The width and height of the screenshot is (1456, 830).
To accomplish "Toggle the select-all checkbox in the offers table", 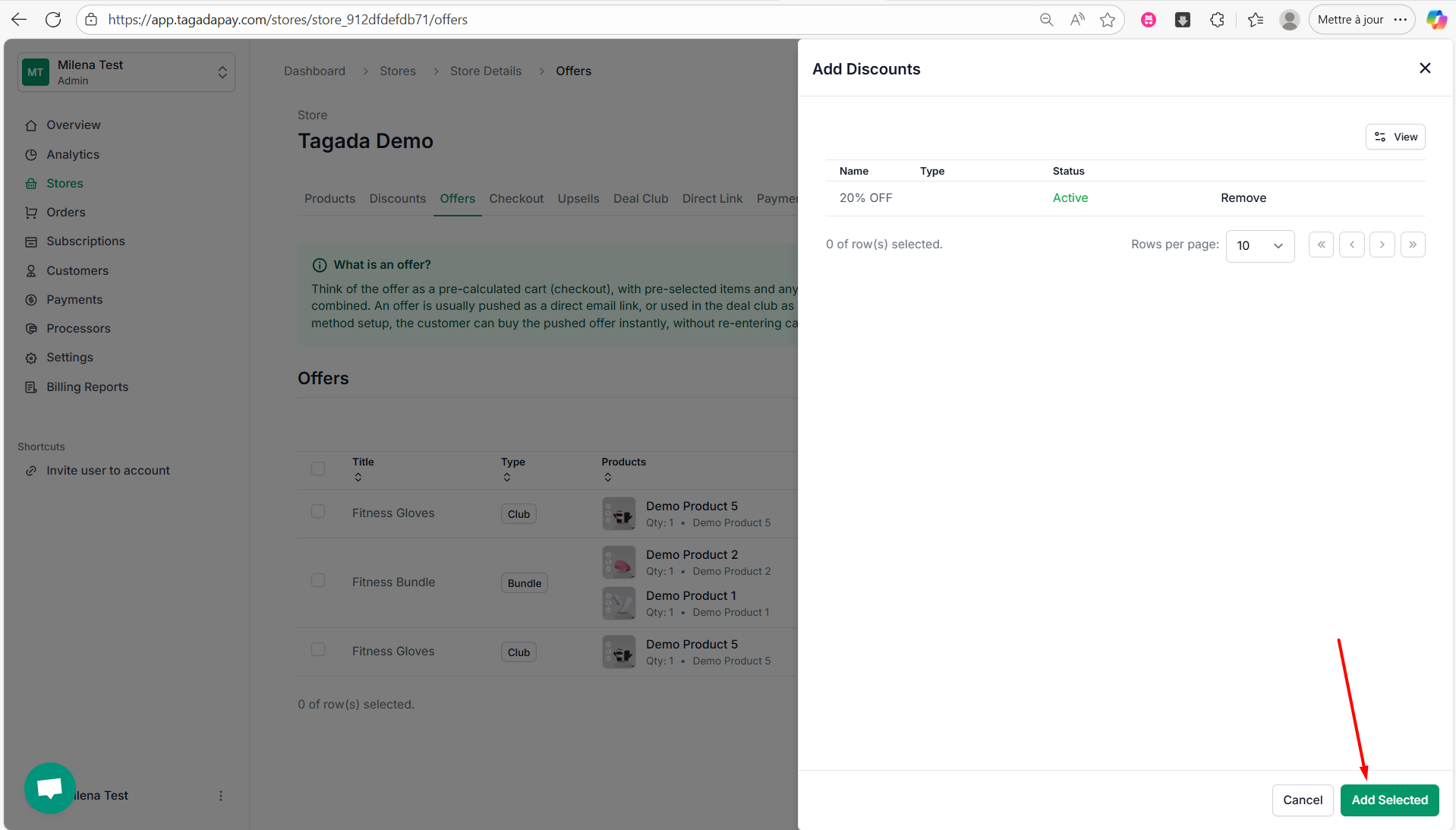I will [x=318, y=469].
